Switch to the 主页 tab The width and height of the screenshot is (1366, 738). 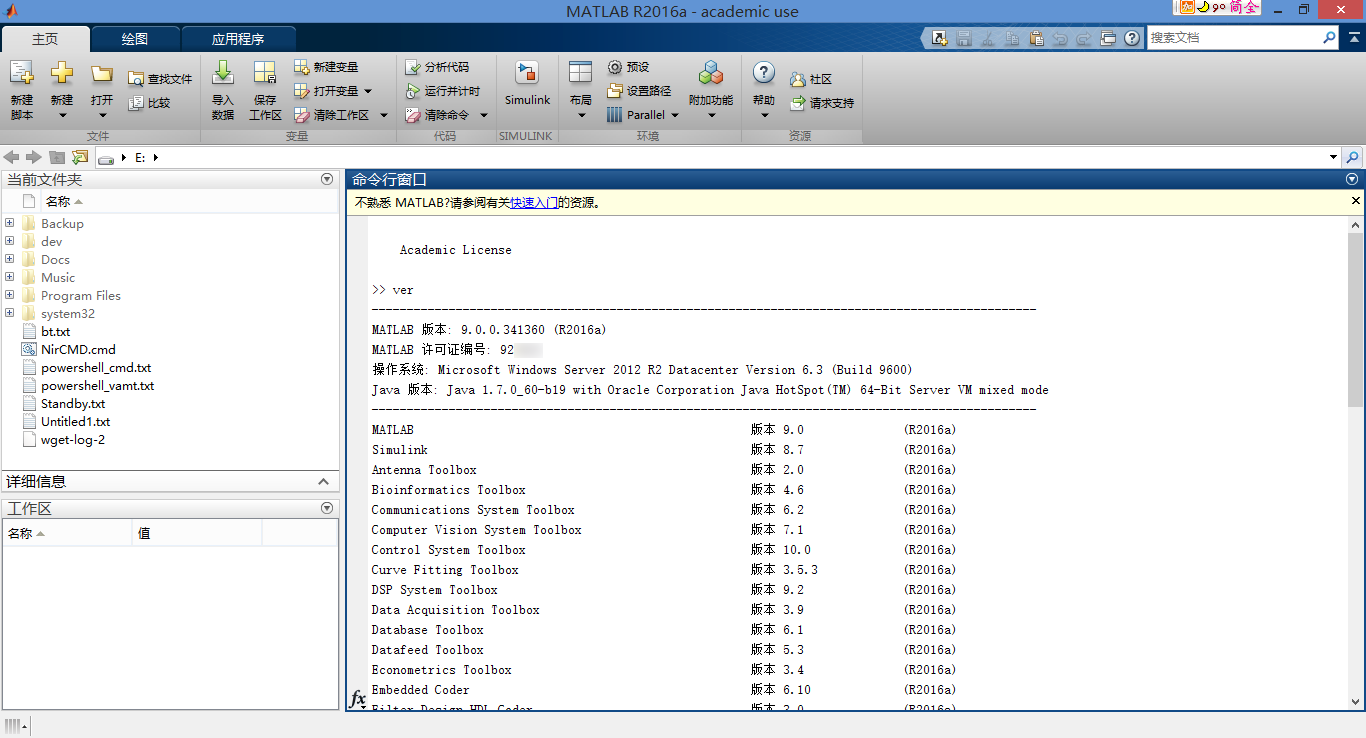coord(45,39)
